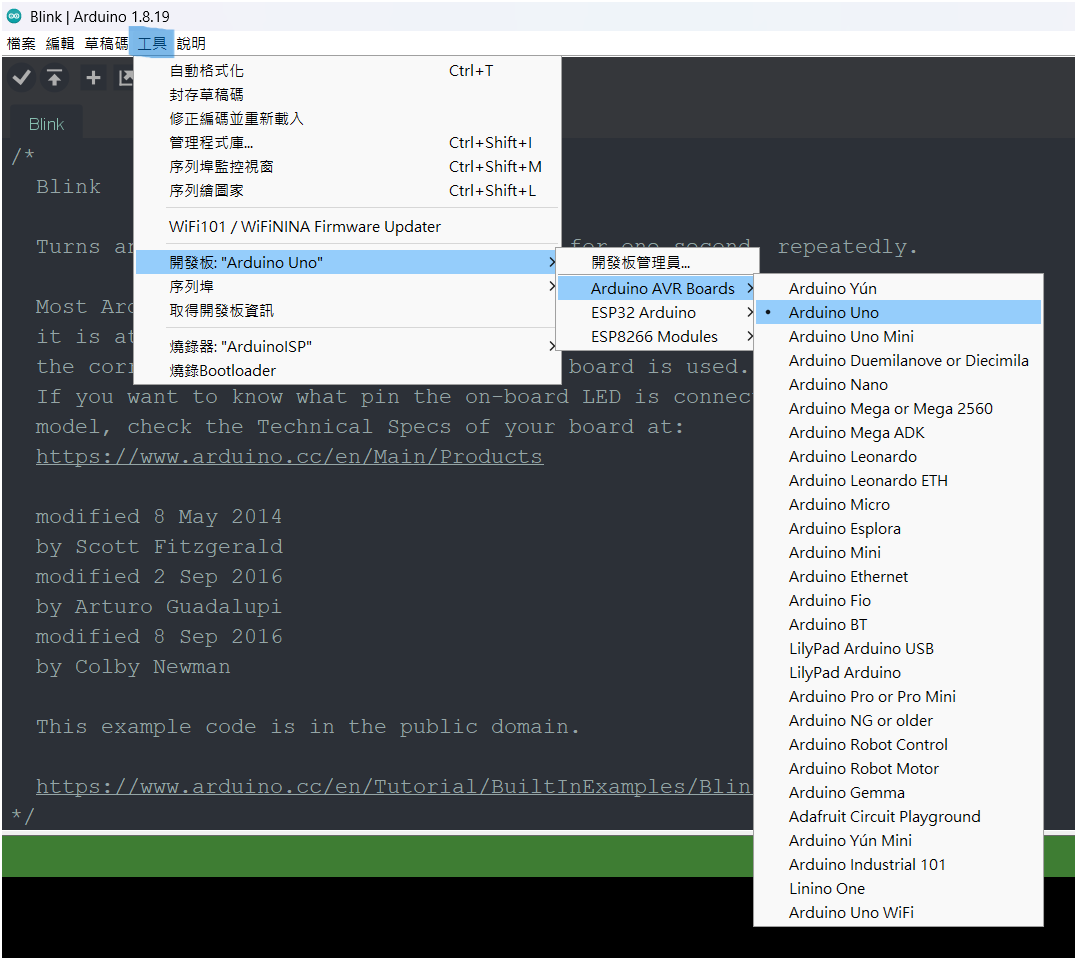Choose 修正編碼並重新載入 menu entry
Viewport: 1075px width, 958px height.
pos(347,119)
